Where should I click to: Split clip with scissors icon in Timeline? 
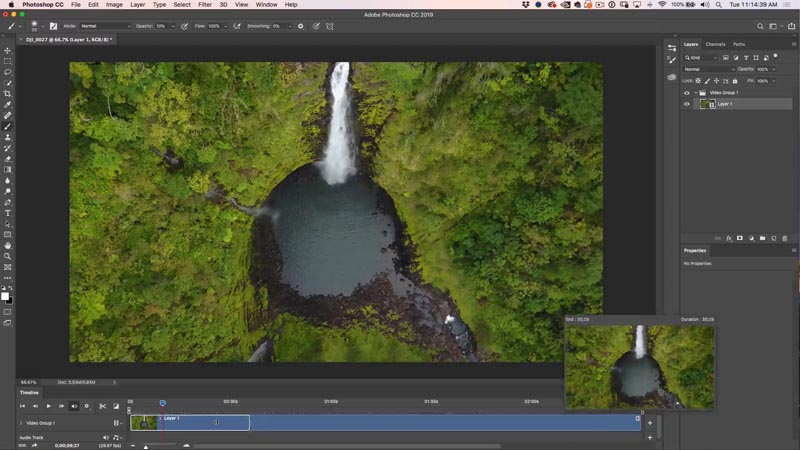[102, 406]
